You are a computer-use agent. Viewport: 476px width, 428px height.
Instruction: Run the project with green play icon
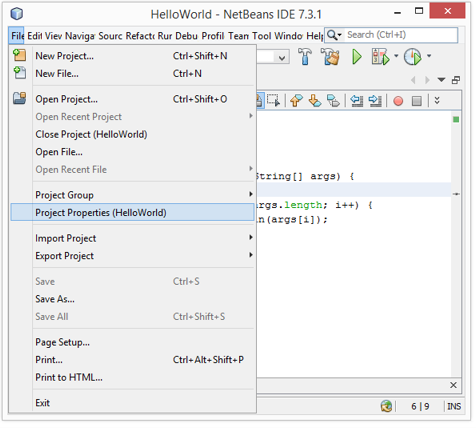[357, 57]
